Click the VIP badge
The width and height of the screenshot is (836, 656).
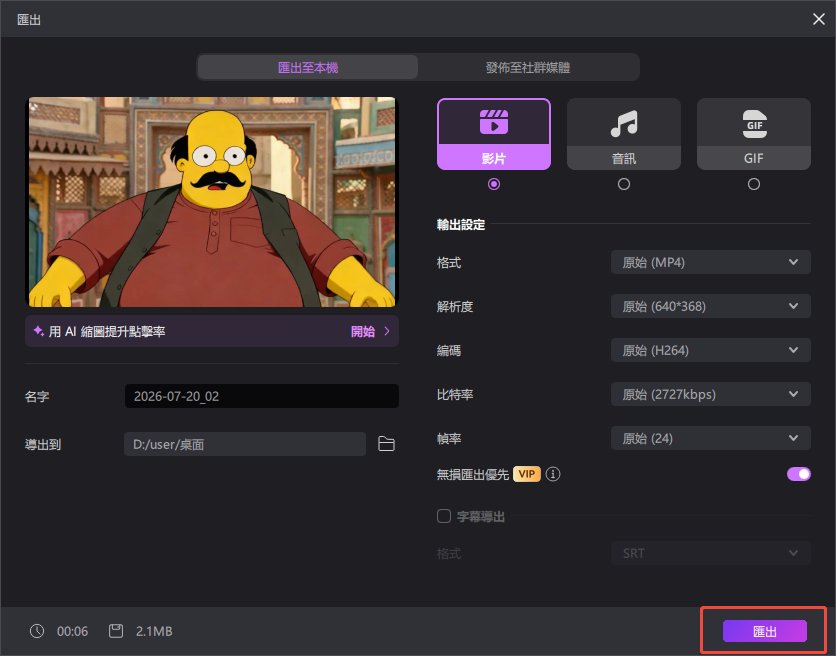tap(527, 474)
